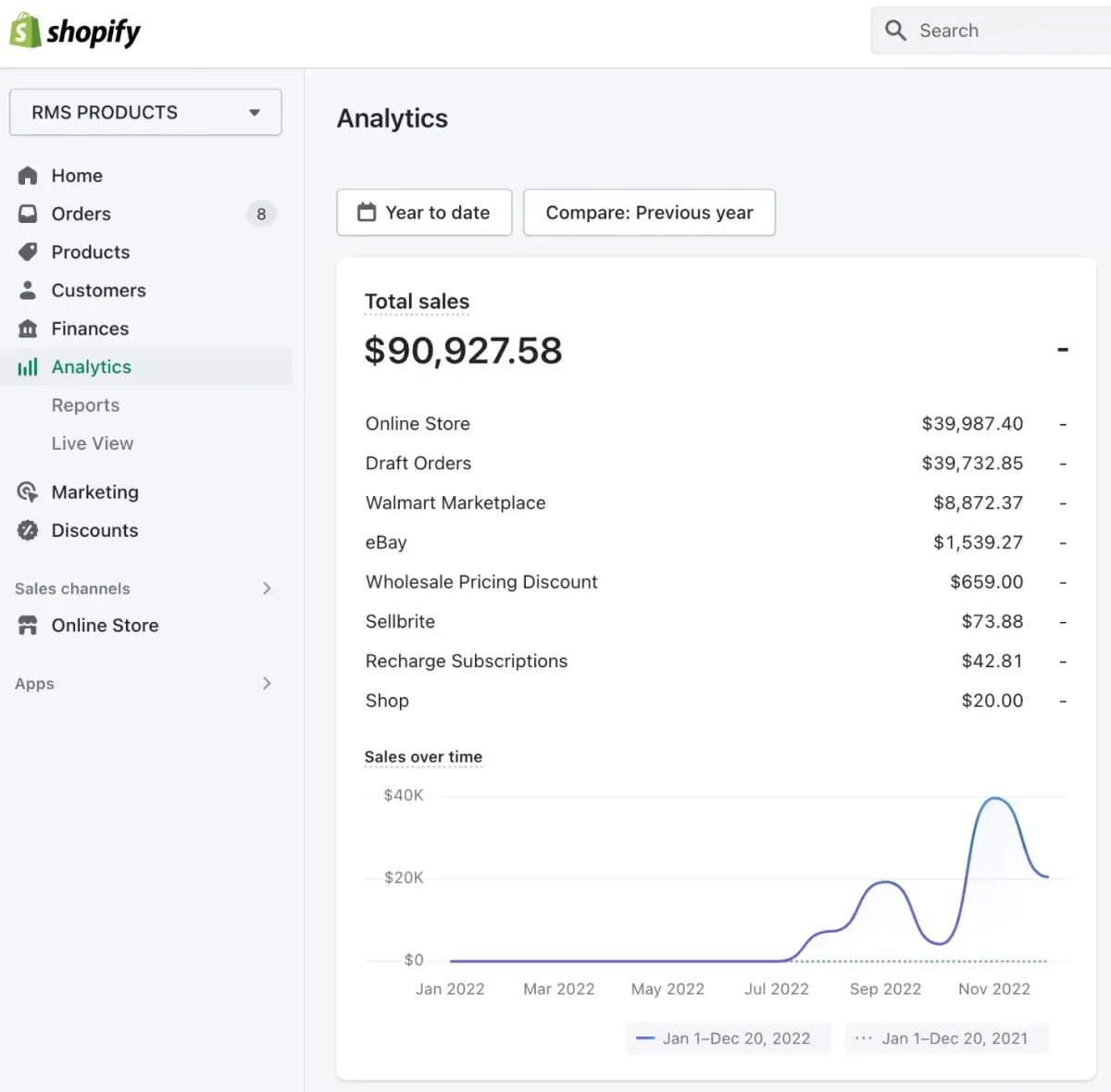Image resolution: width=1111 pixels, height=1092 pixels.
Task: Click the search magnifier icon
Action: (x=895, y=31)
